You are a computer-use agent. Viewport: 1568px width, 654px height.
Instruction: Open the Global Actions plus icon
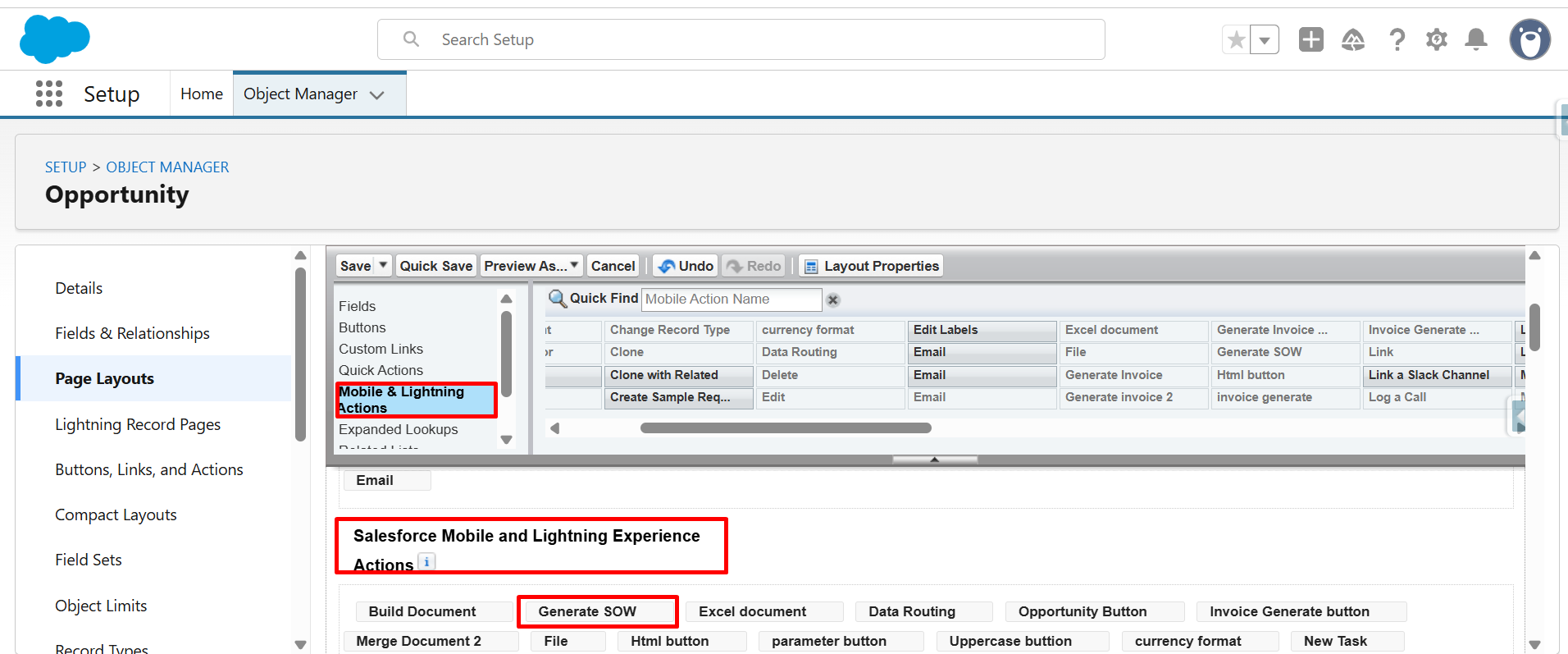[x=1310, y=39]
